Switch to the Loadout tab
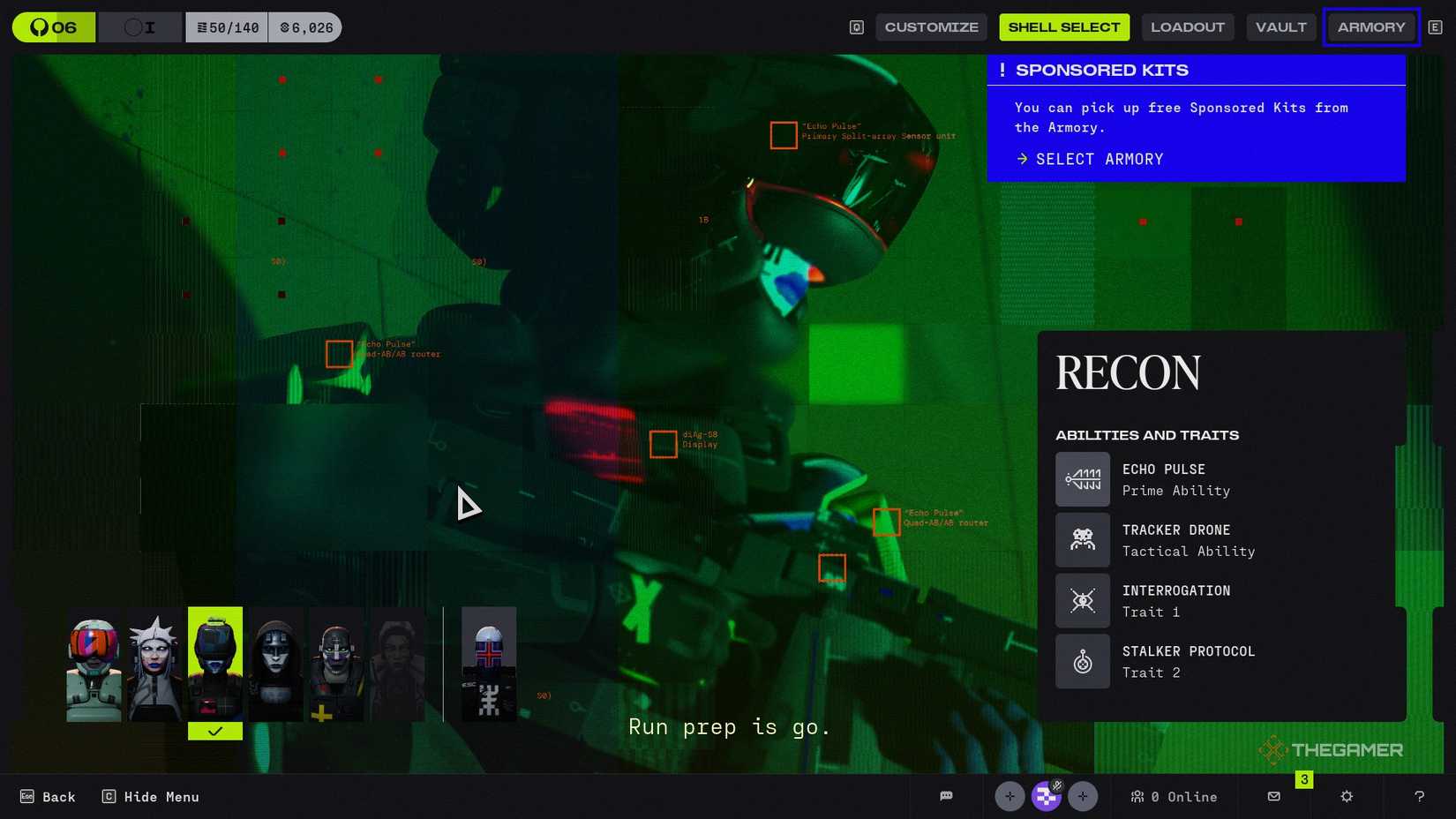This screenshot has height=819, width=1456. [1188, 26]
